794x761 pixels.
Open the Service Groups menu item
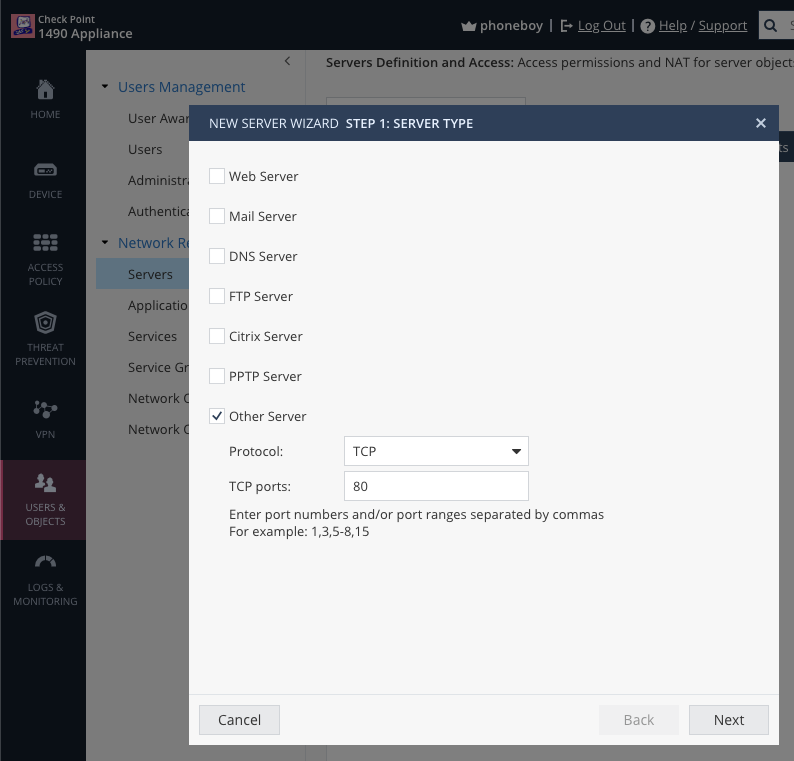[x=158, y=367]
